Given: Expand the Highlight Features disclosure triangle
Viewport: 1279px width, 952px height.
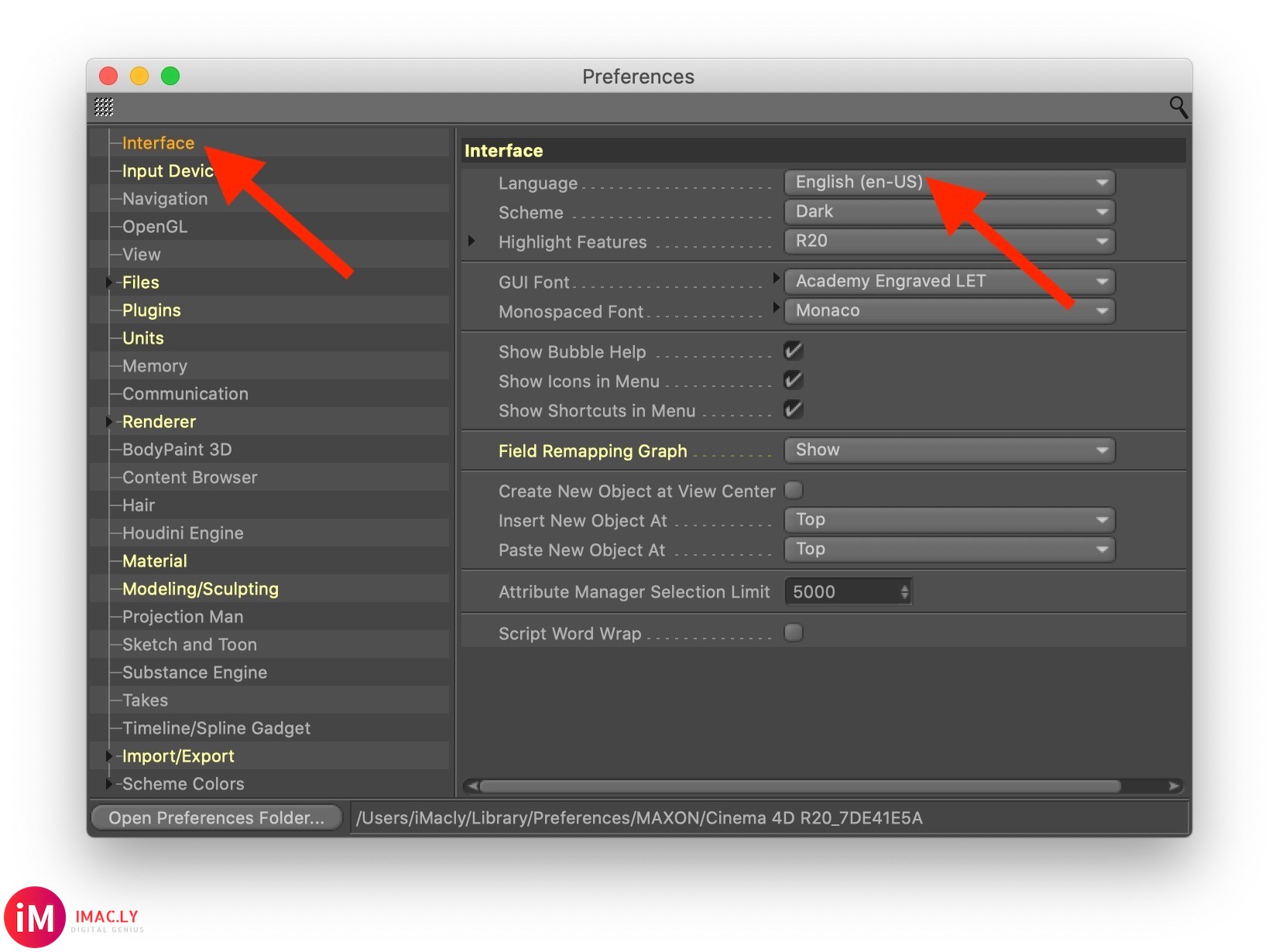Looking at the screenshot, I should pos(471,241).
